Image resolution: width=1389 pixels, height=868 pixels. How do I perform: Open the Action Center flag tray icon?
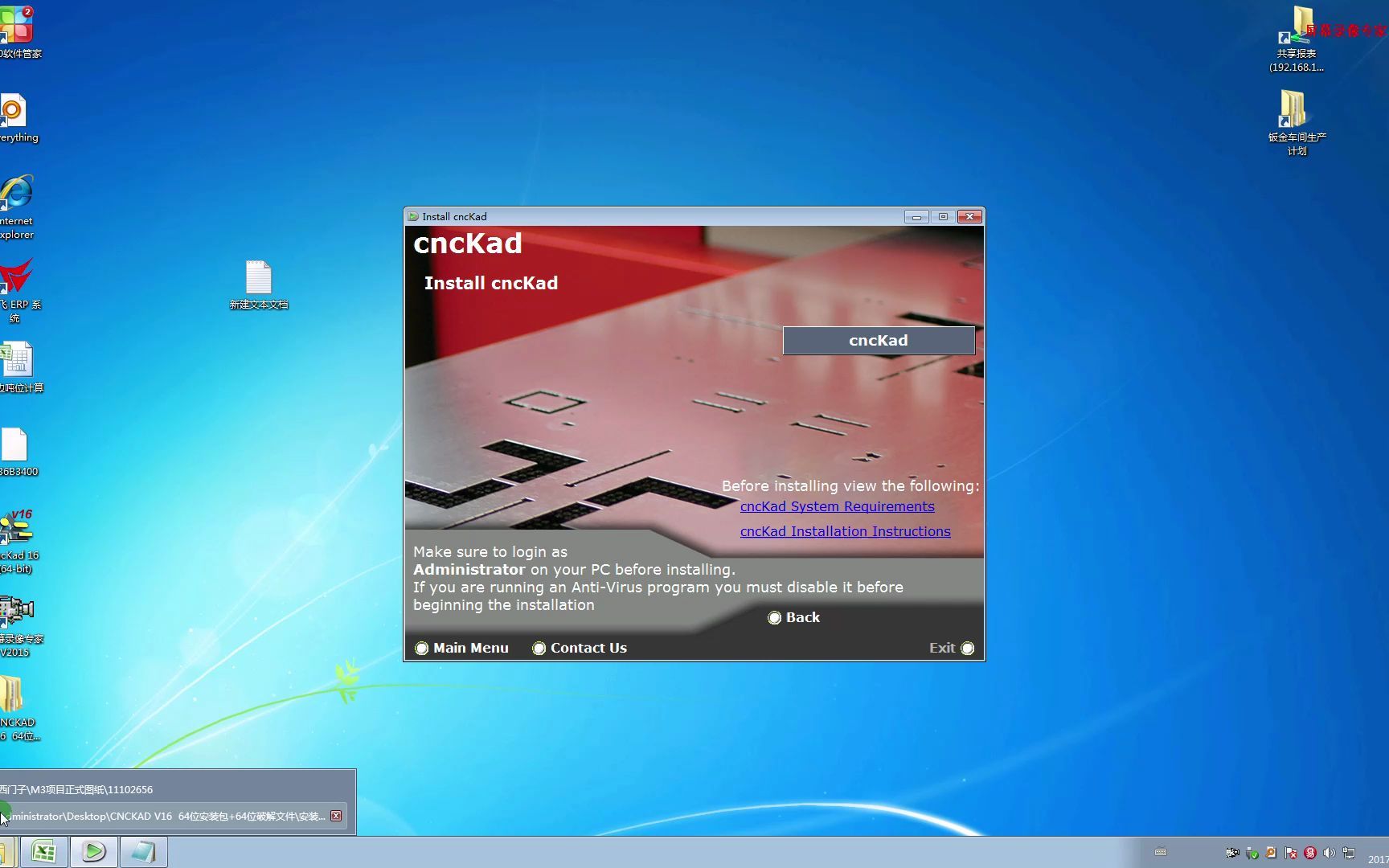[x=1291, y=853]
